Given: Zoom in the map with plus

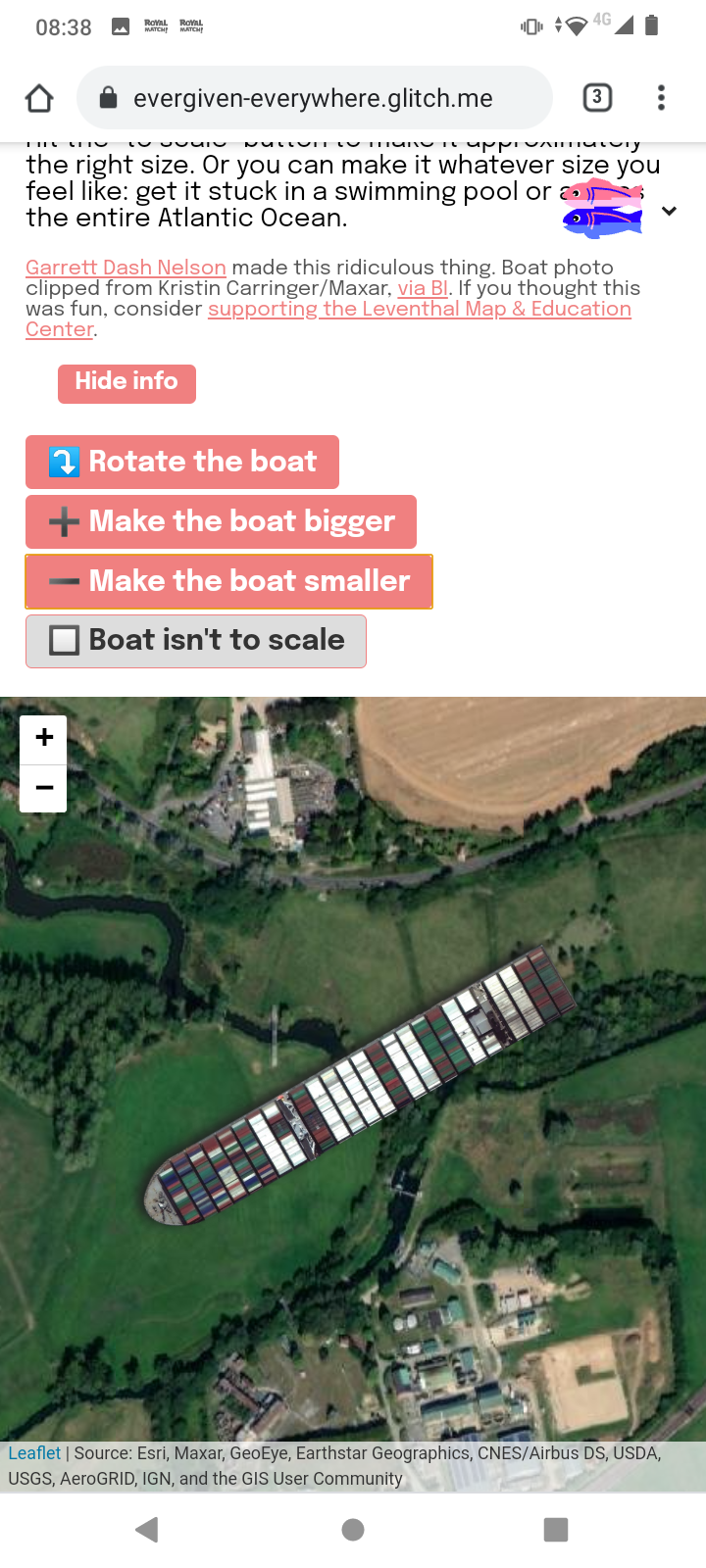Looking at the screenshot, I should pos(43,738).
